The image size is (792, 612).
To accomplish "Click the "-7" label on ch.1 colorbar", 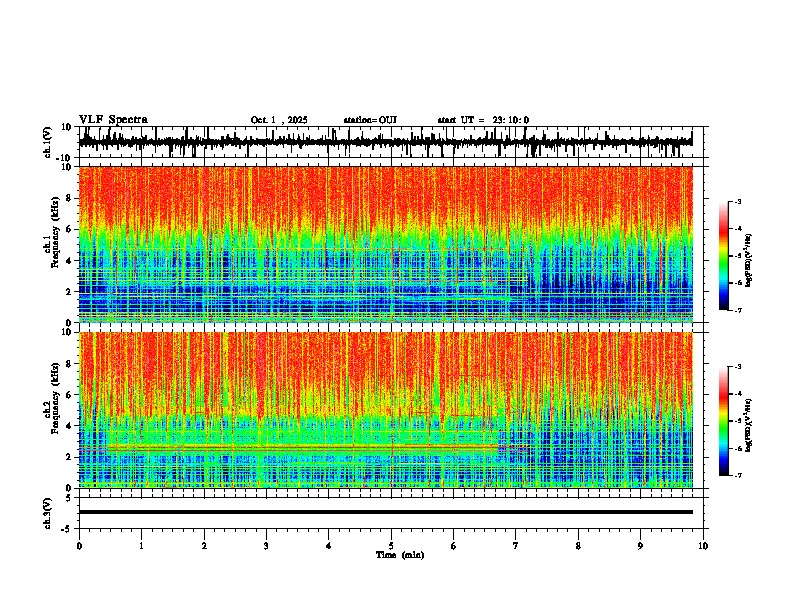I will pos(737,311).
